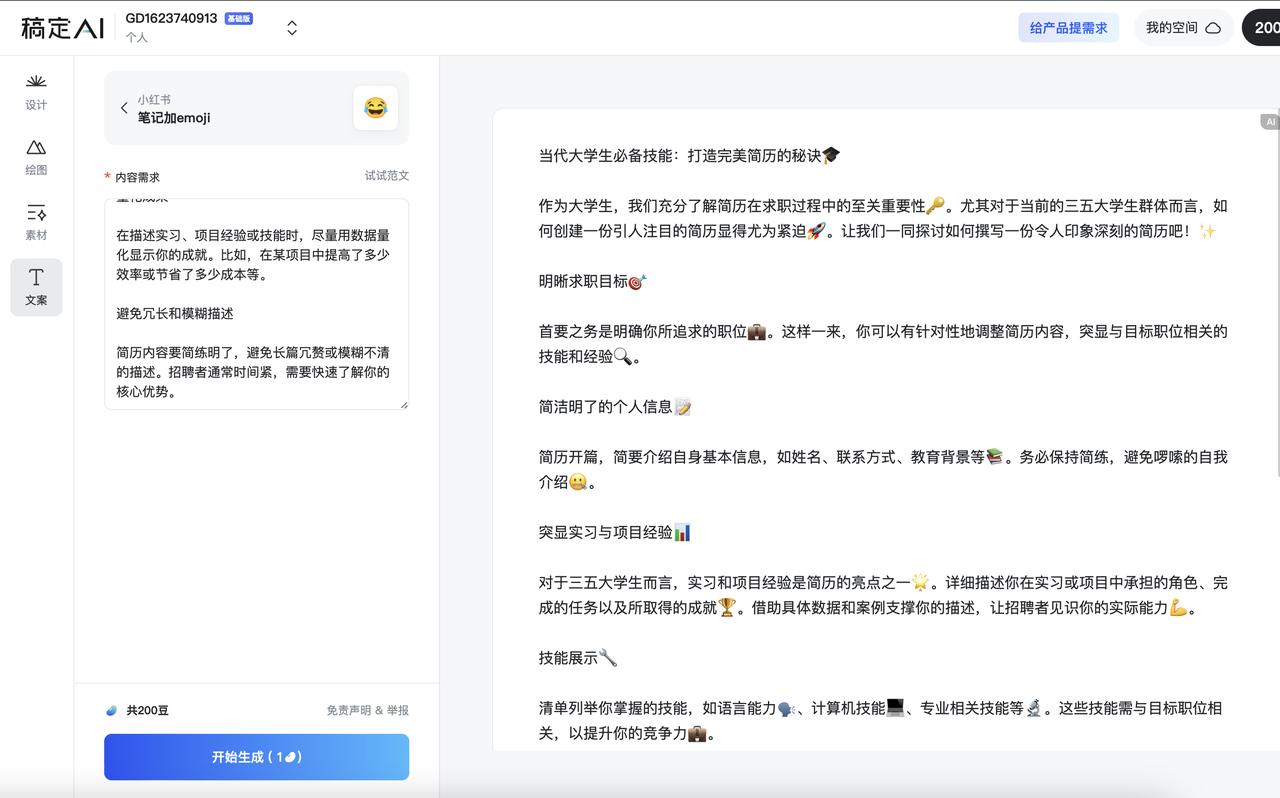Select the 文案 copywriting tool icon

35,287
